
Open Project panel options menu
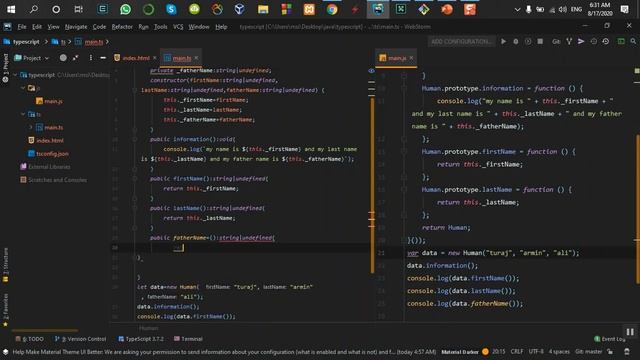point(91,58)
